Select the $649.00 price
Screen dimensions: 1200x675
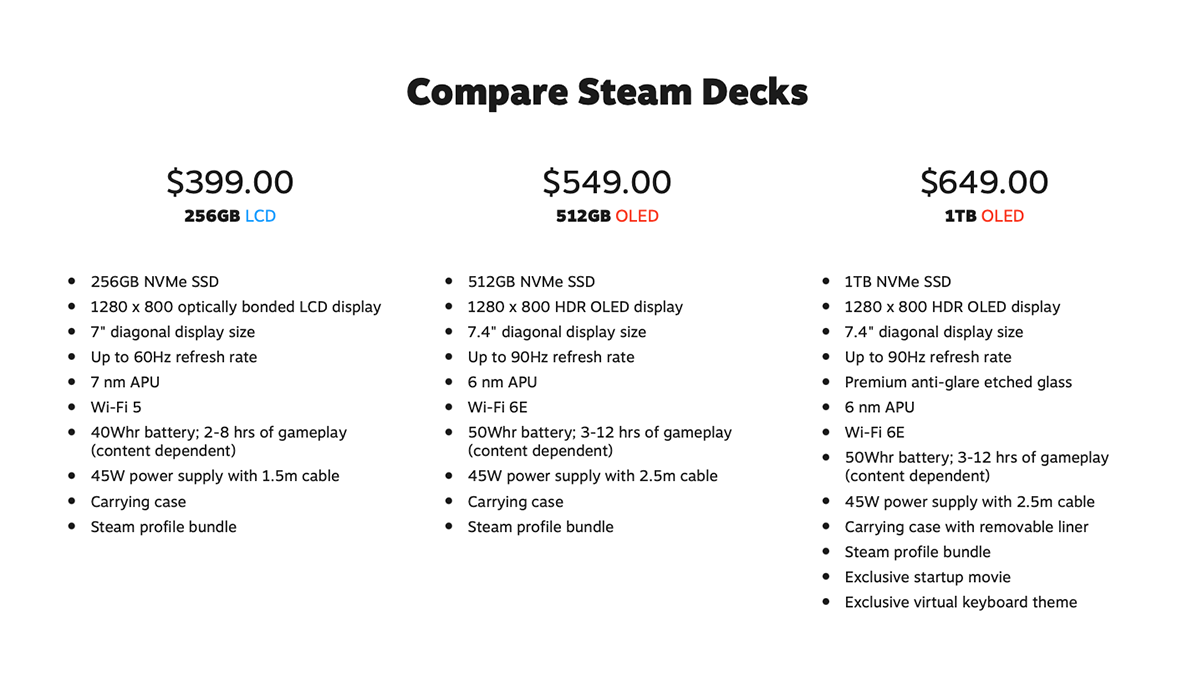coord(984,182)
